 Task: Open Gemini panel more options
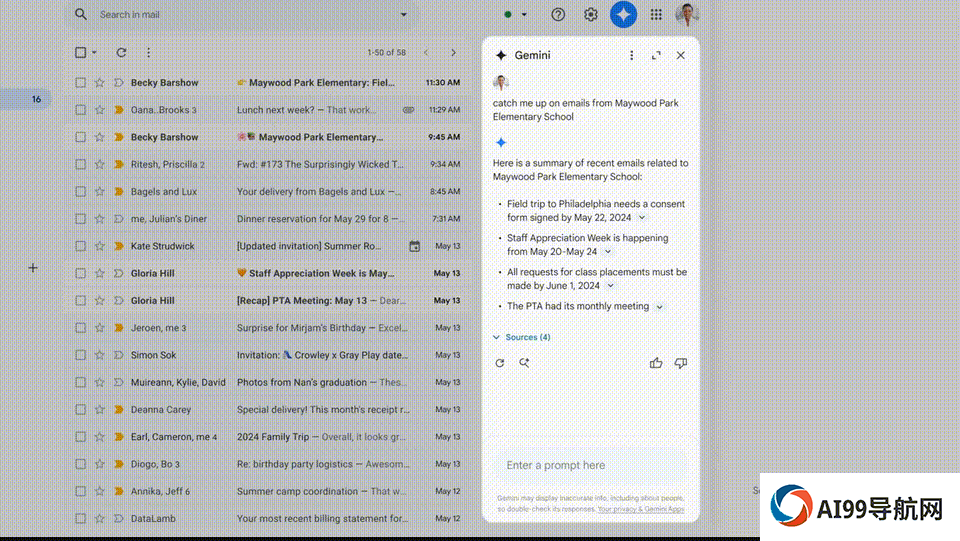coord(631,55)
